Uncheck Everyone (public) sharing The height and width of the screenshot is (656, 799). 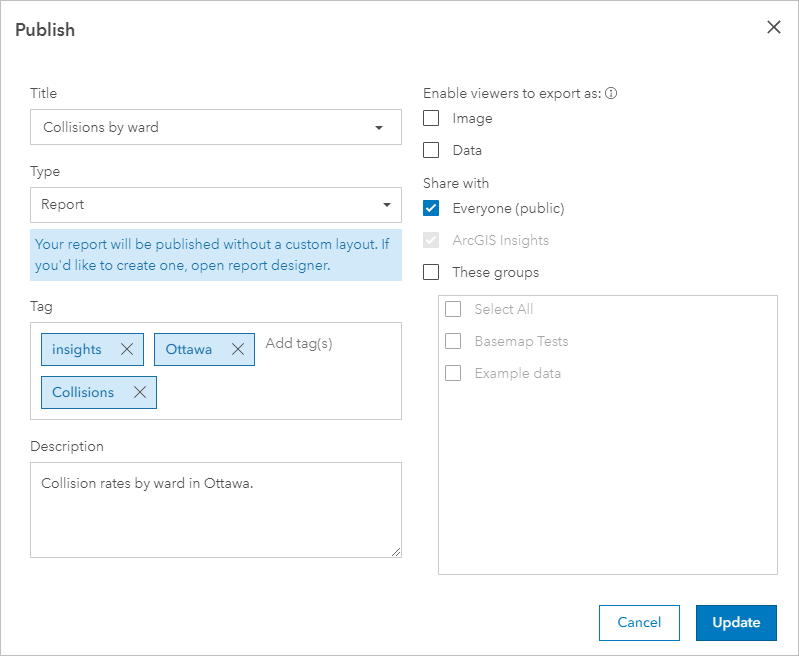[x=432, y=209]
